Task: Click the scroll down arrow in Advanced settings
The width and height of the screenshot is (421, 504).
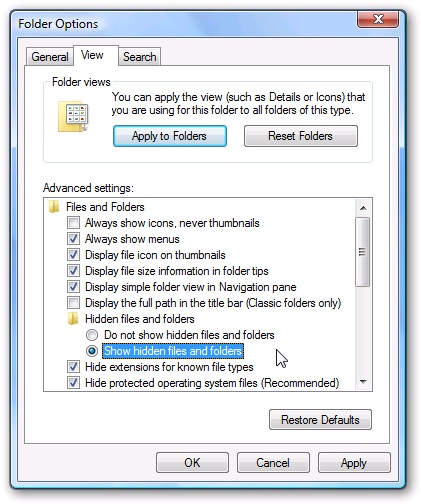Action: (x=363, y=382)
